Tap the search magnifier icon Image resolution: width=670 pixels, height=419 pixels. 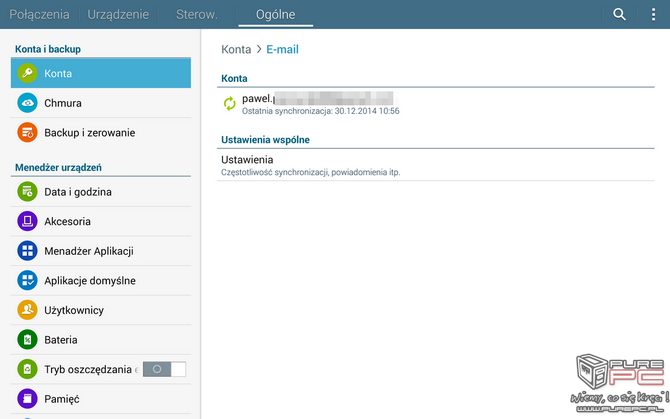(x=620, y=14)
